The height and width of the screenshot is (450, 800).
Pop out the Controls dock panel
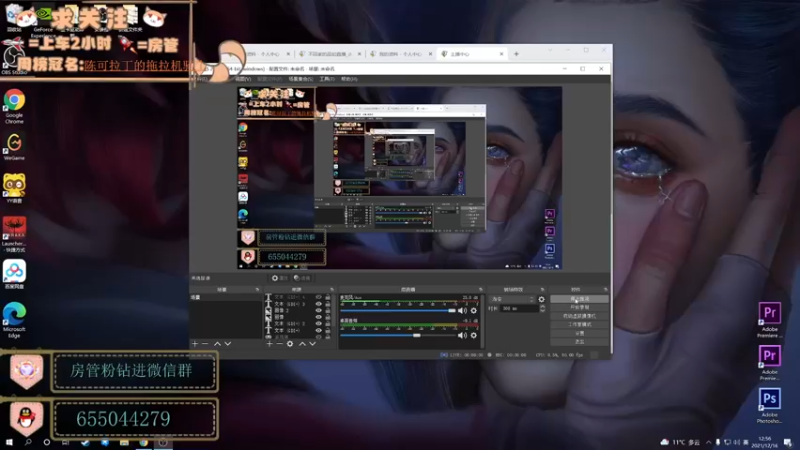click(x=606, y=290)
